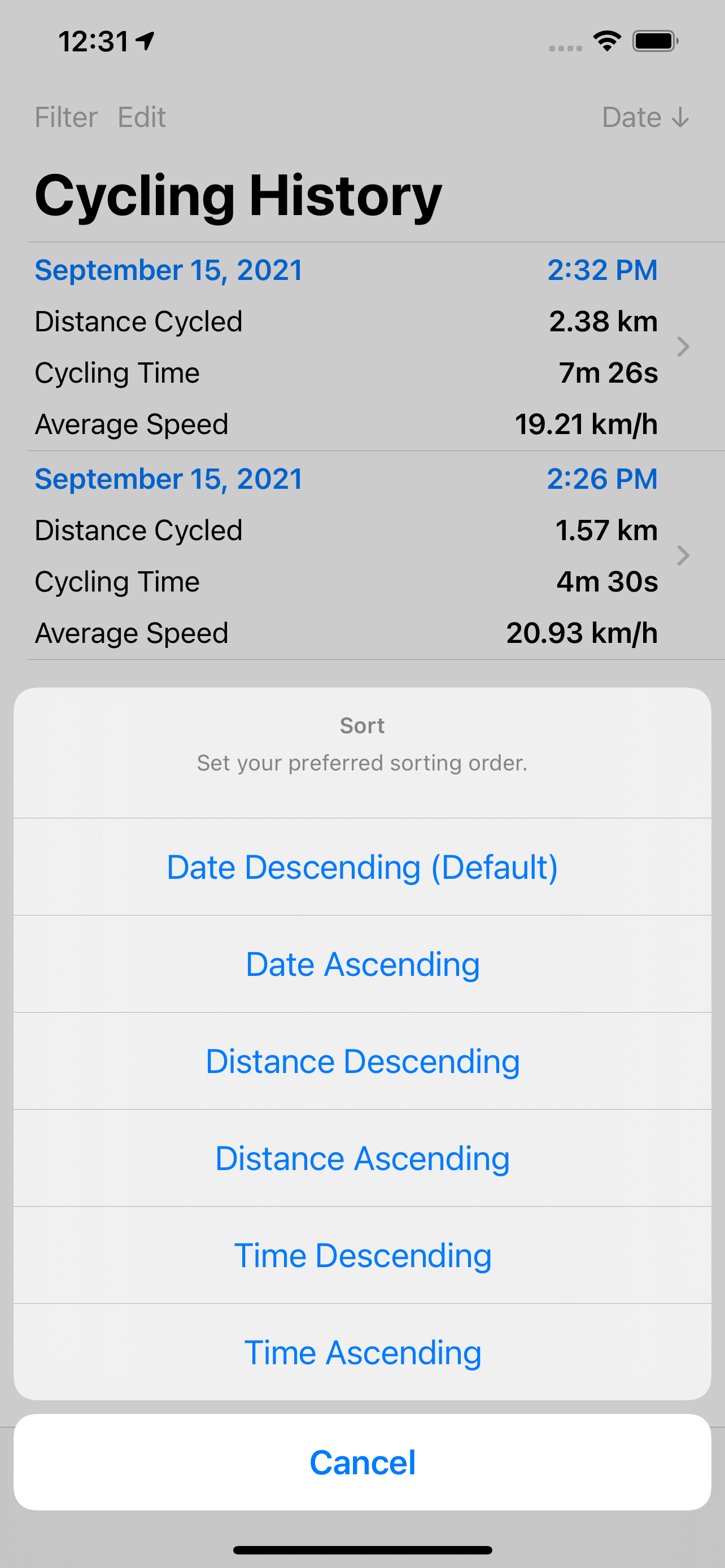Sort by Distance Descending
This screenshot has height=1568, width=725.
[362, 1061]
